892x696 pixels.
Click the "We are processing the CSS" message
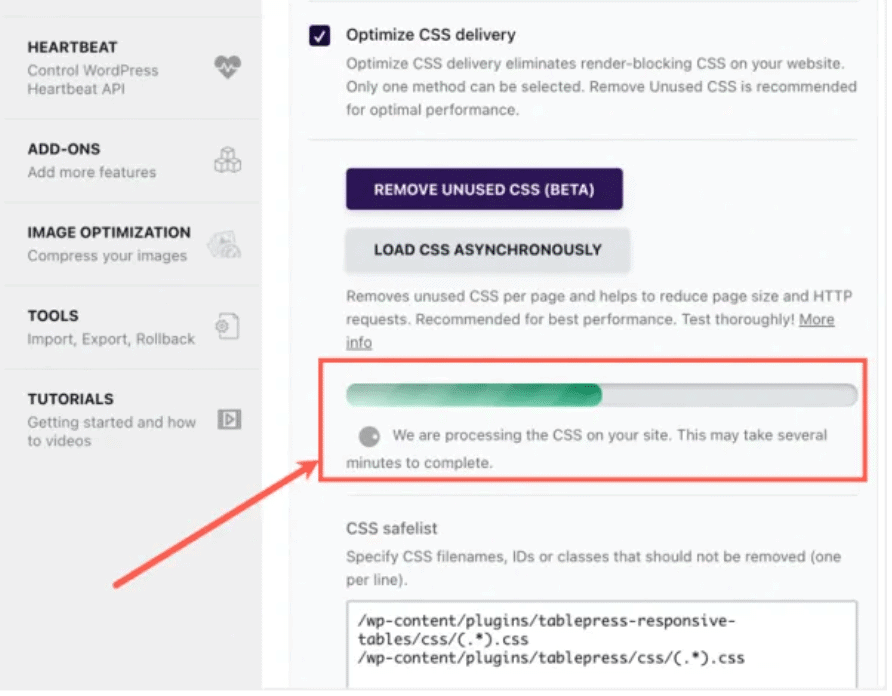[x=609, y=436]
